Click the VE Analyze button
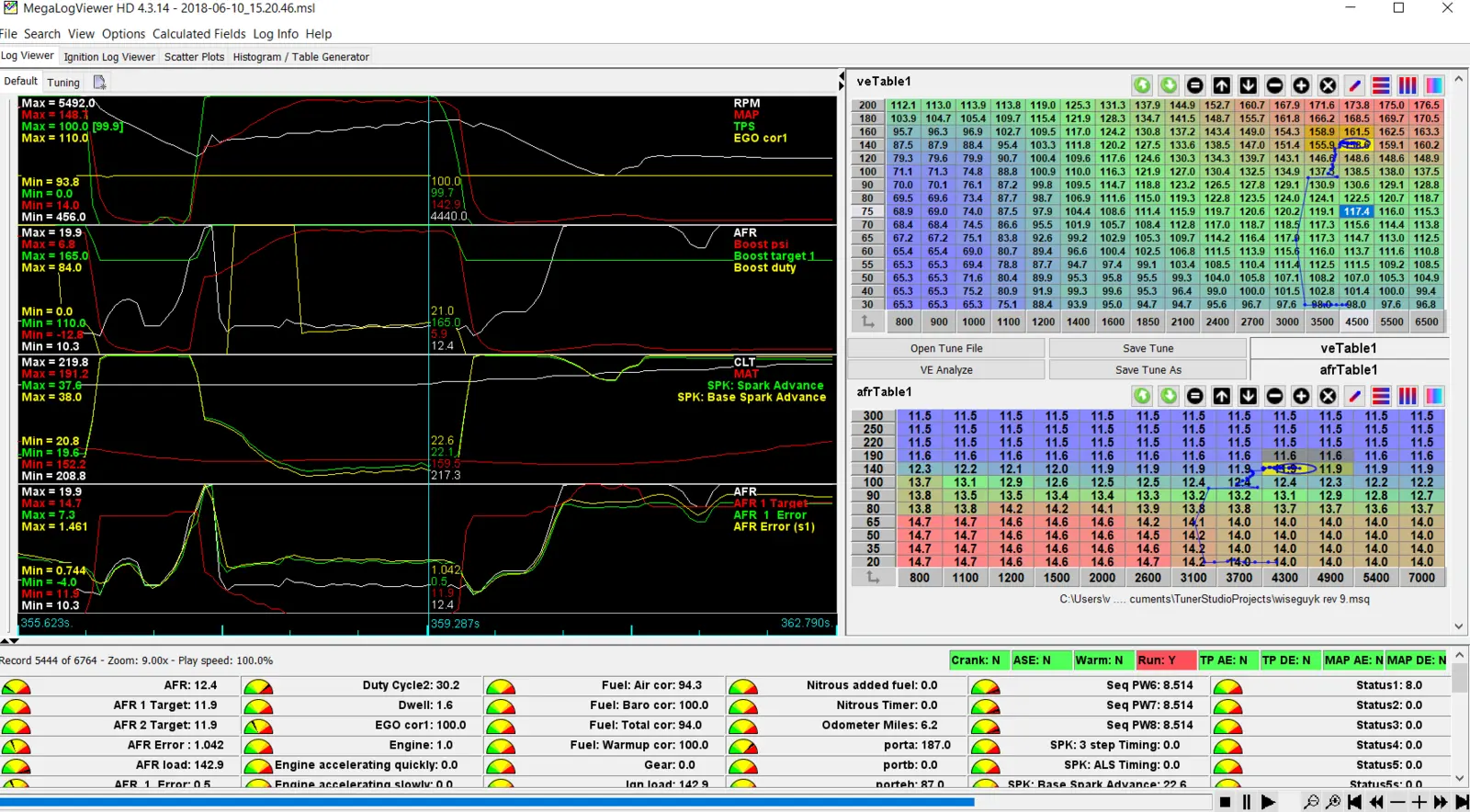This screenshot has height=812, width=1470. pyautogui.click(x=946, y=369)
